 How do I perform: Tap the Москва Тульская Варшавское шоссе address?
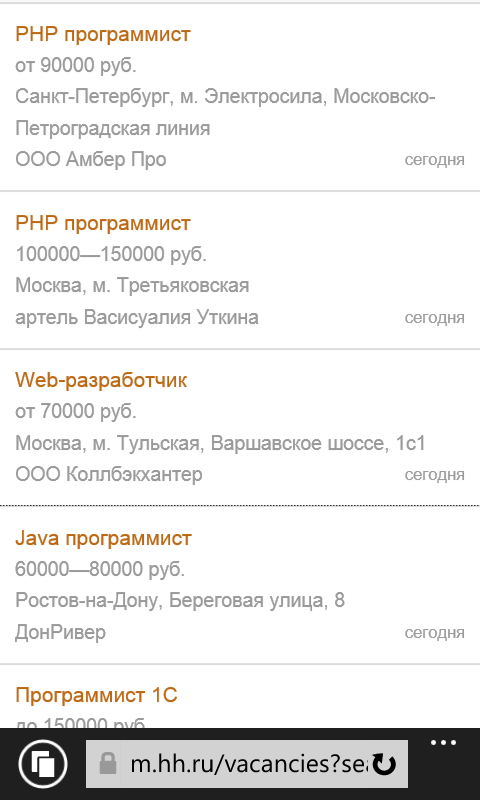click(220, 443)
